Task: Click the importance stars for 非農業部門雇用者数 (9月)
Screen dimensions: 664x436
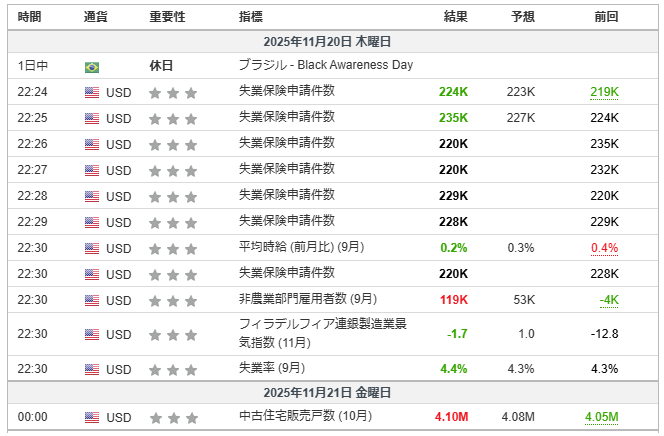Action: pyautogui.click(x=173, y=299)
